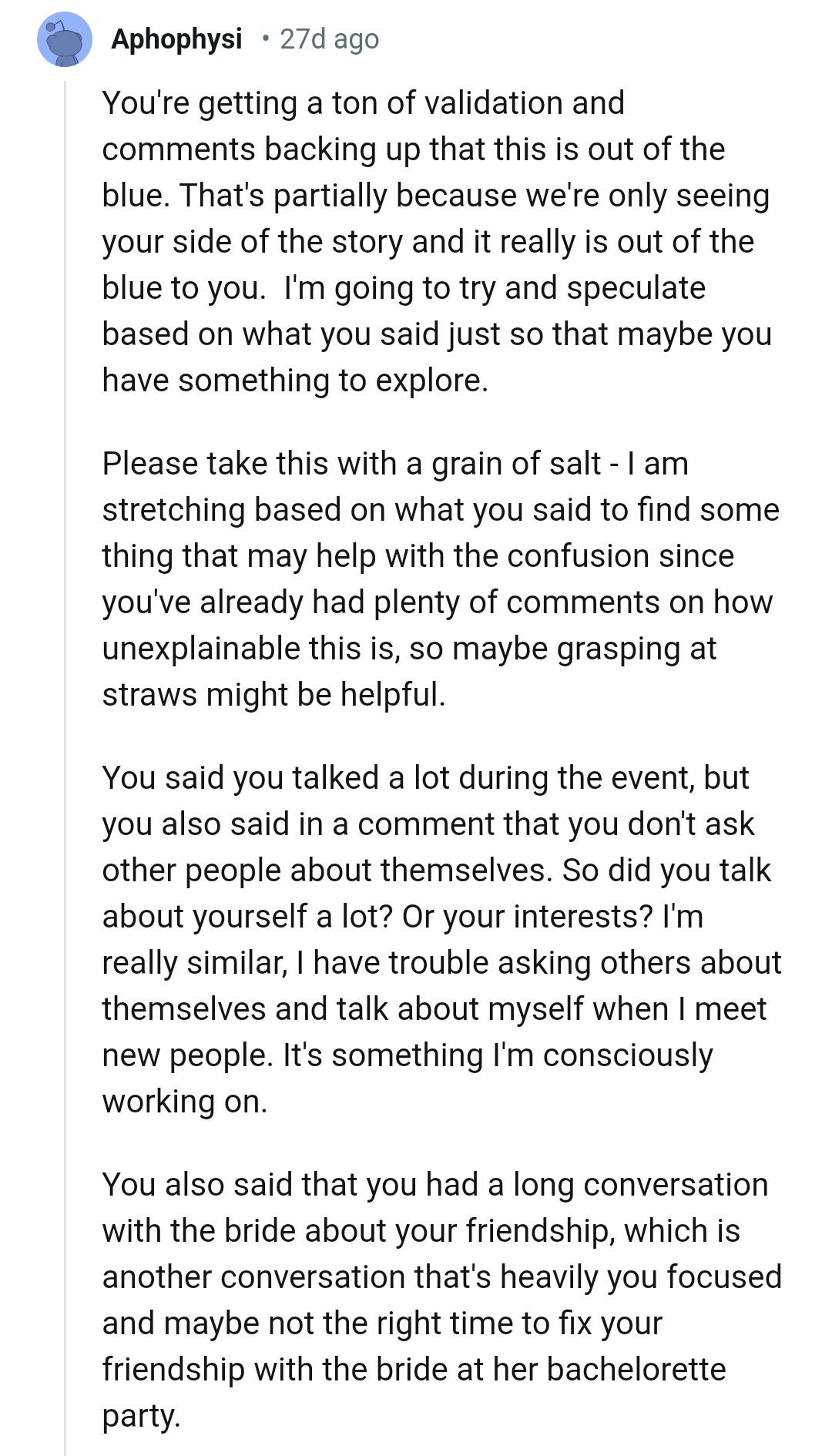Click the circular blue avatar beside the username
This screenshot has width=832, height=1456.
pos(64,40)
